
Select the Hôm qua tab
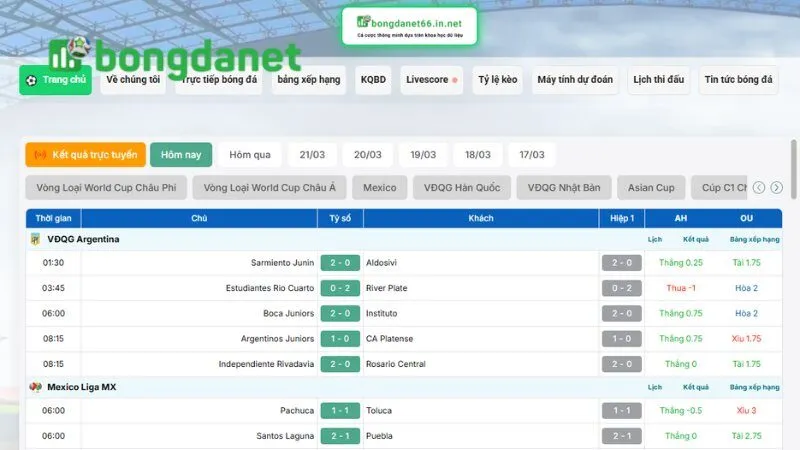click(250, 155)
